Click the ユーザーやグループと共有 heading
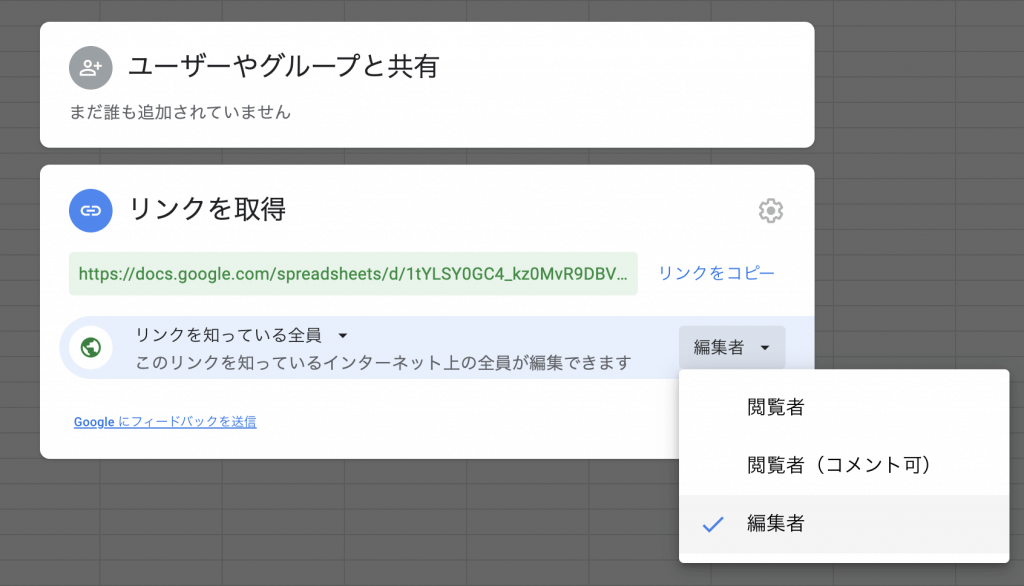 tap(283, 67)
